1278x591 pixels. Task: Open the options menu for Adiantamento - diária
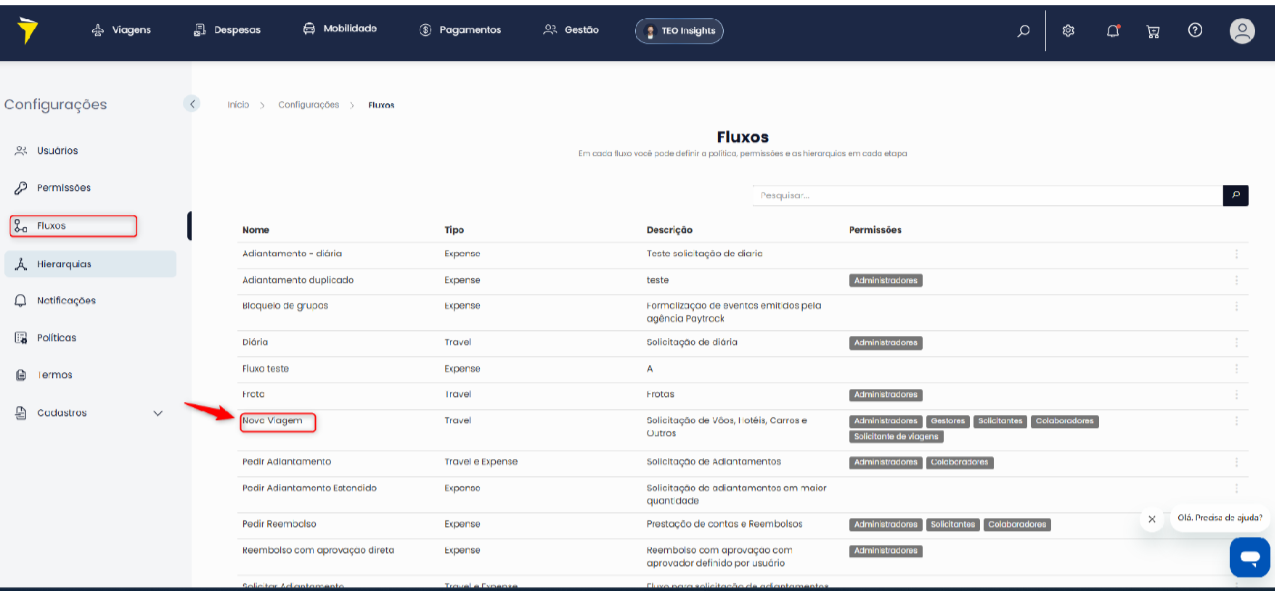click(1236, 254)
